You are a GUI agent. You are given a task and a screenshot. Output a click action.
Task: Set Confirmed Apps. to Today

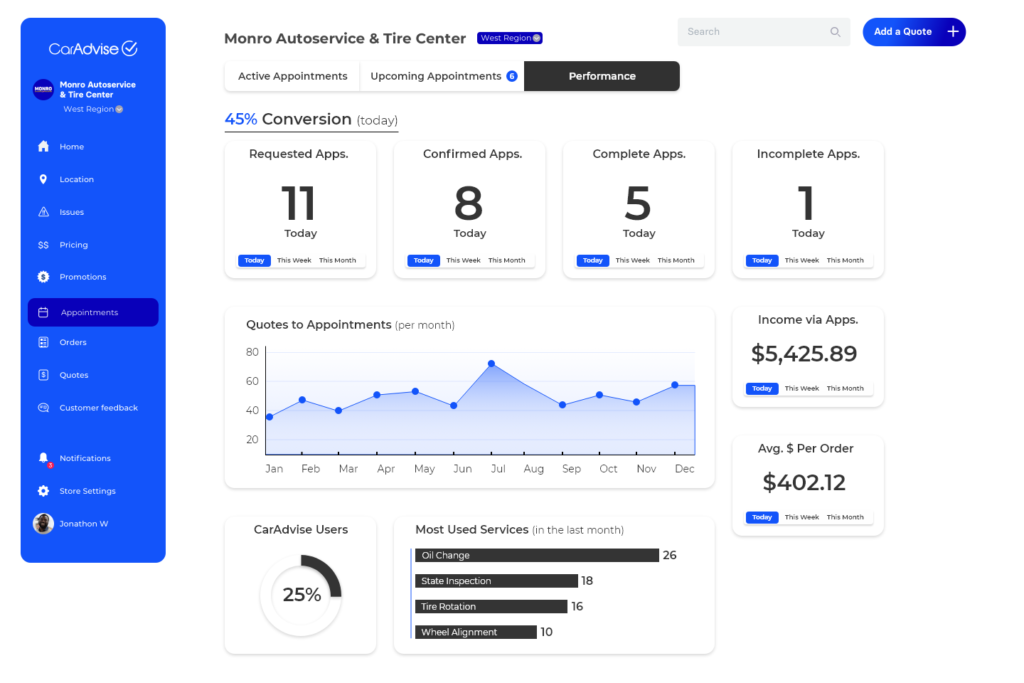[423, 261]
